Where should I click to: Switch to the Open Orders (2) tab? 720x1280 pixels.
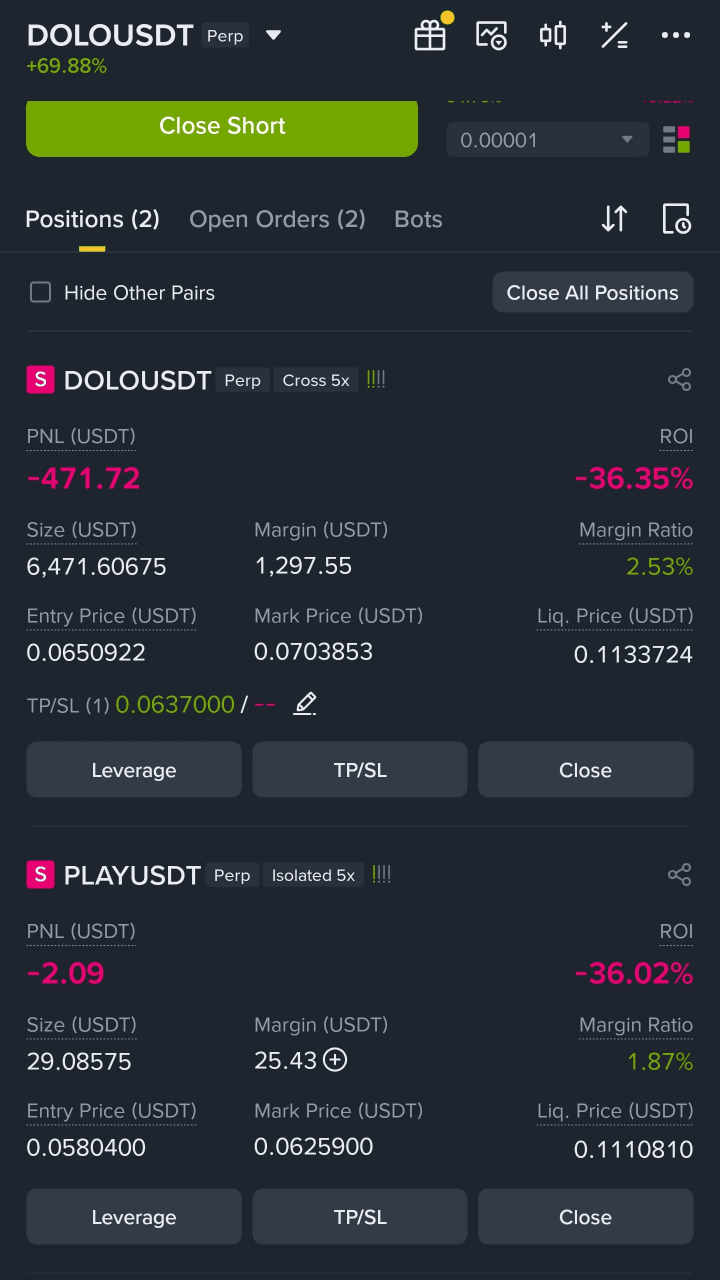[277, 219]
